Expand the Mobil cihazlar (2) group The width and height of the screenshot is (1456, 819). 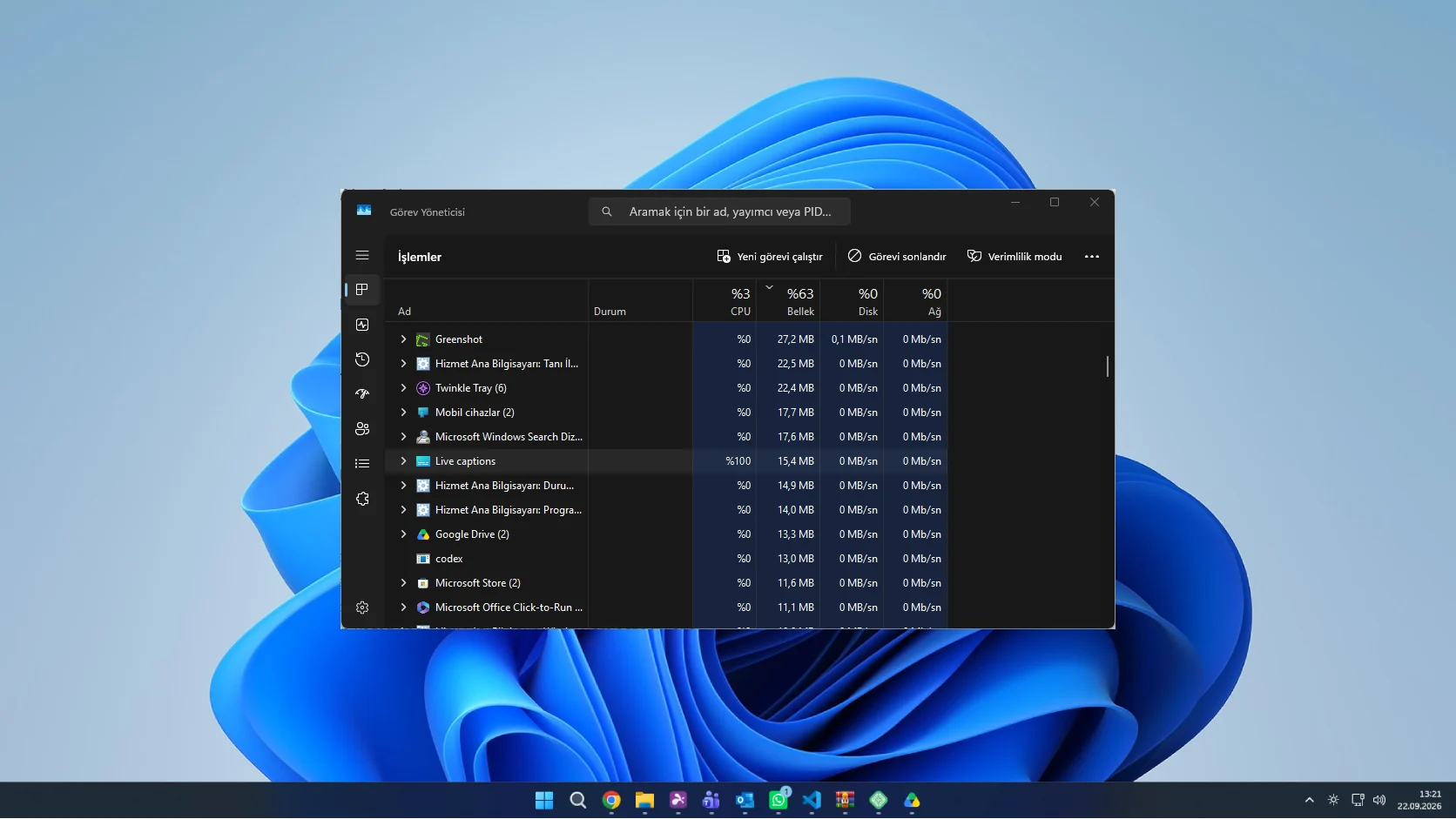(403, 413)
